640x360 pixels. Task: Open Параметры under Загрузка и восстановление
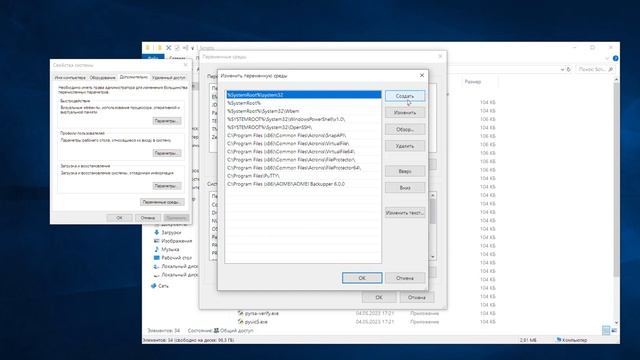pyautogui.click(x=167, y=186)
